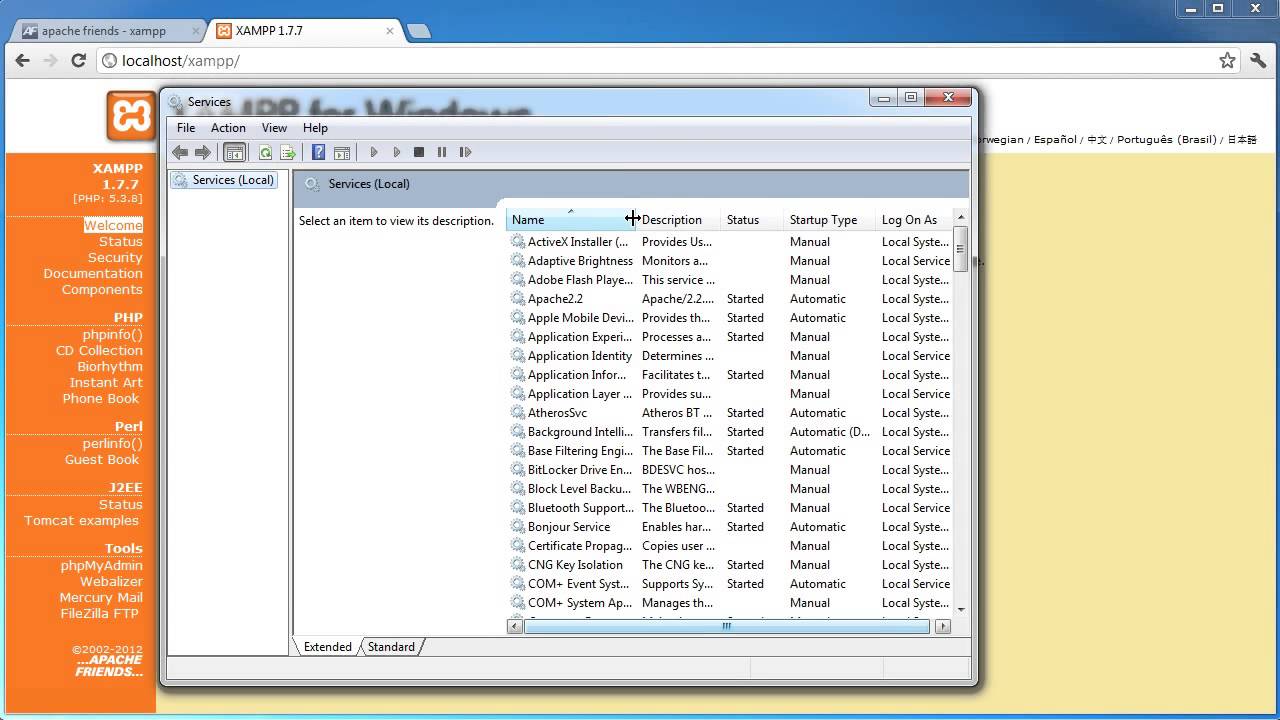Open the File menu in Services

(186, 128)
